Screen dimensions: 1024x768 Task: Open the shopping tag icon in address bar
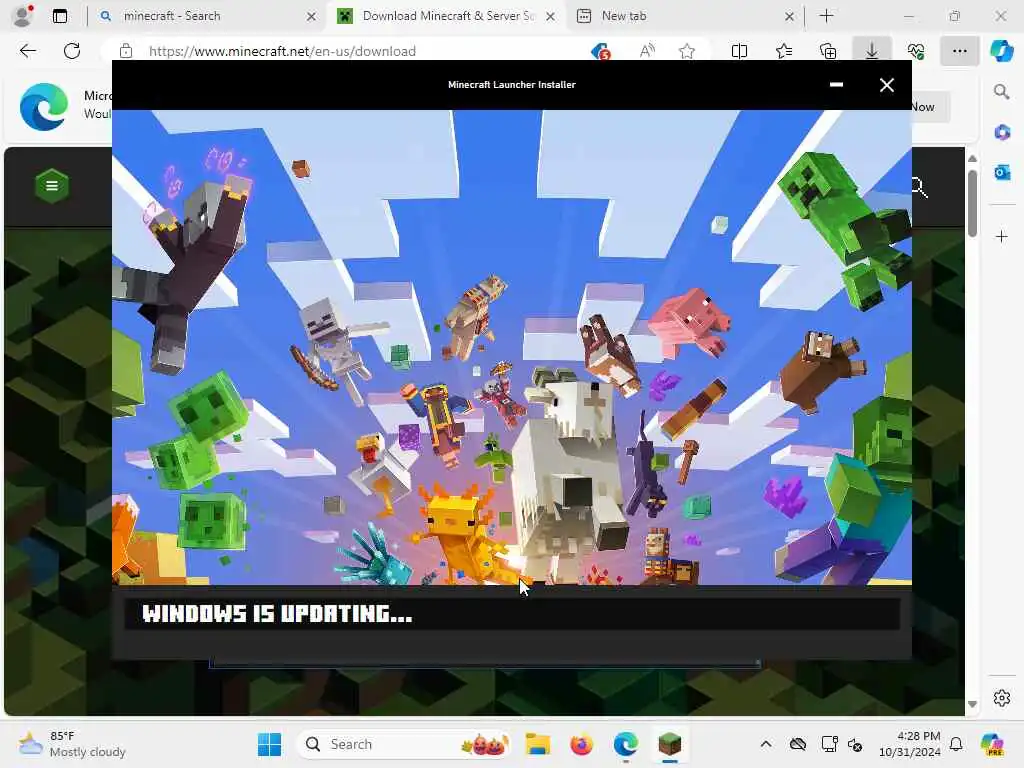(x=600, y=51)
